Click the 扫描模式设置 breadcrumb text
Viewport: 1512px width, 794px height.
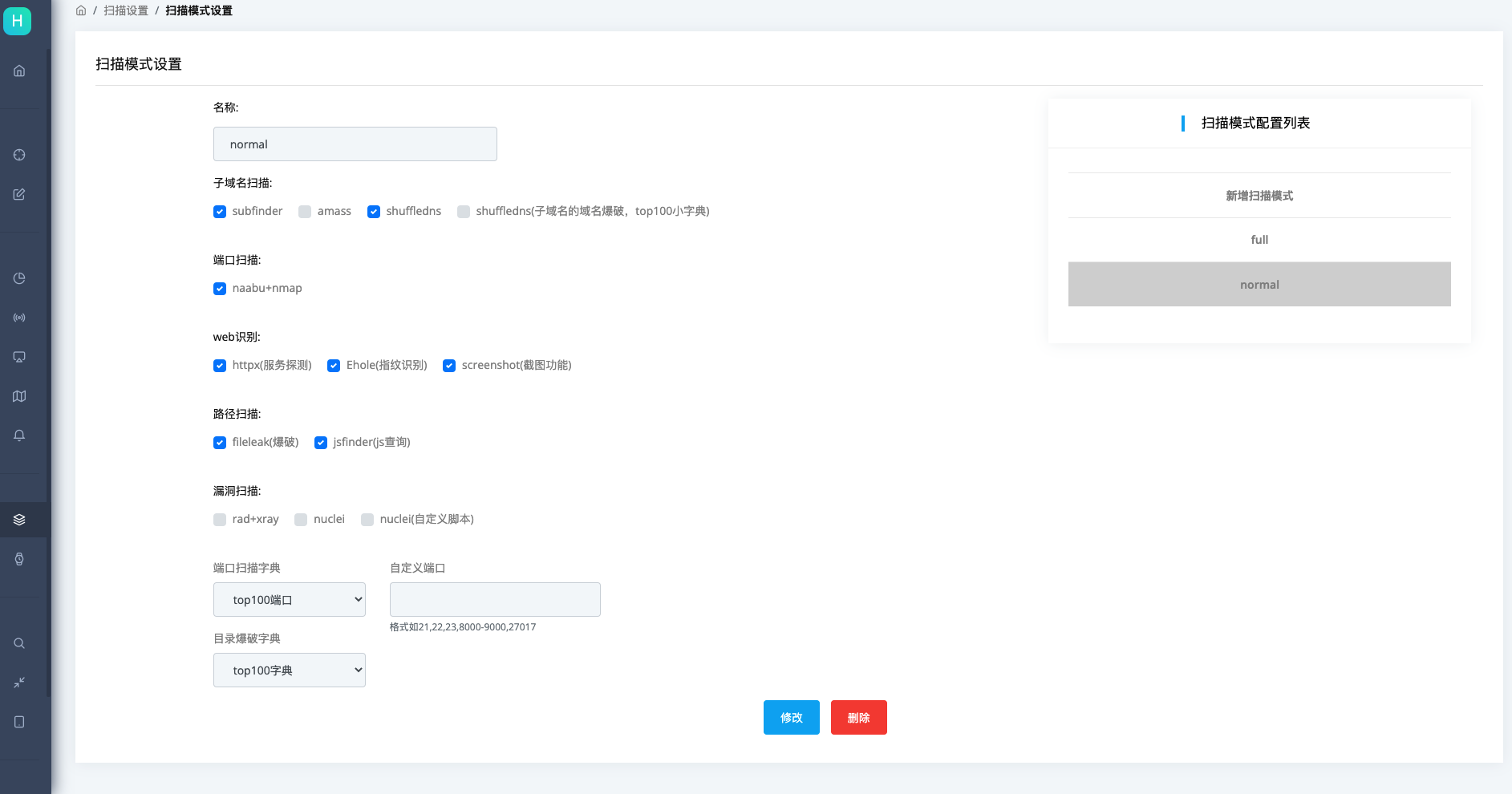pos(199,10)
